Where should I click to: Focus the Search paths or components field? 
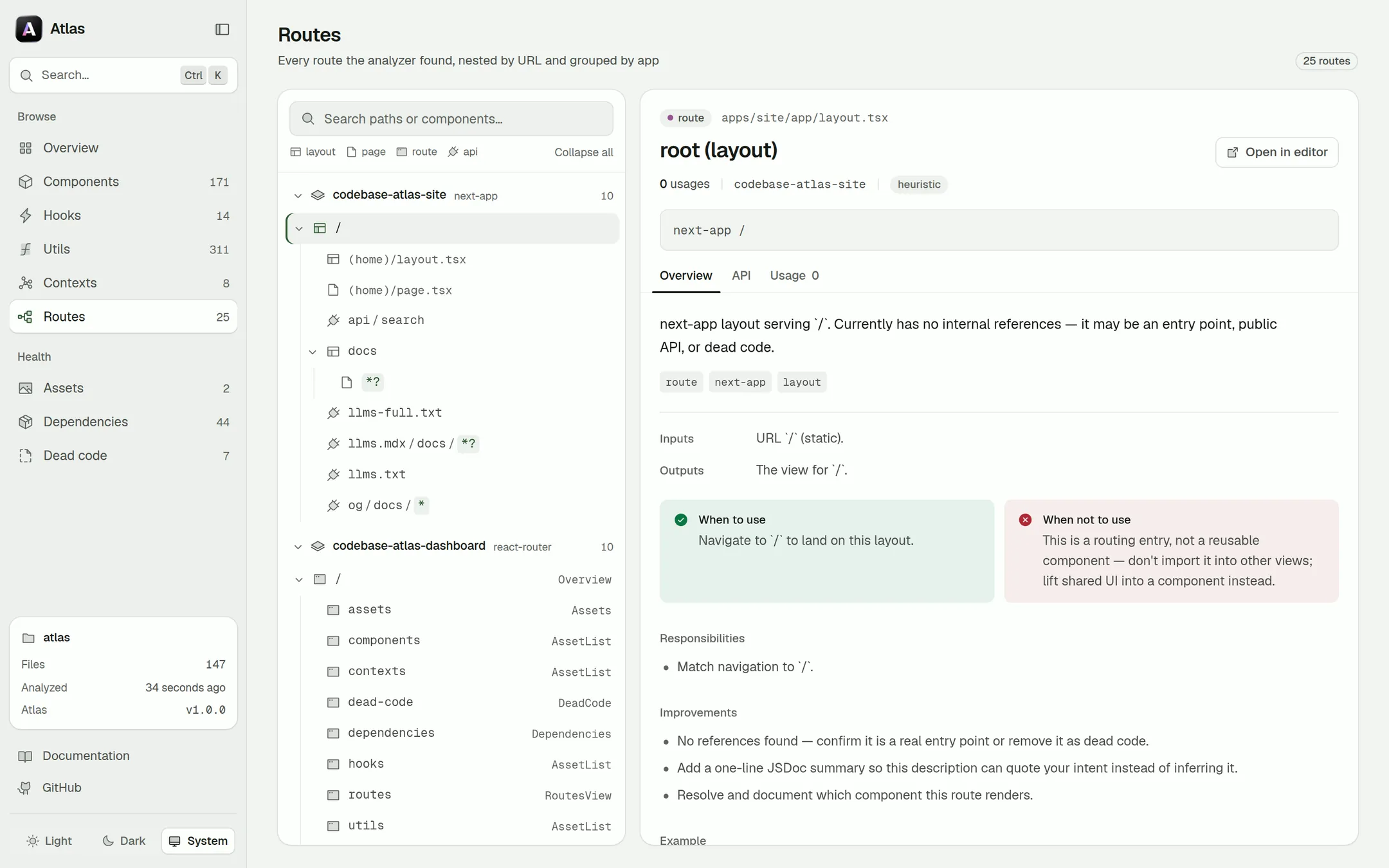click(x=451, y=119)
